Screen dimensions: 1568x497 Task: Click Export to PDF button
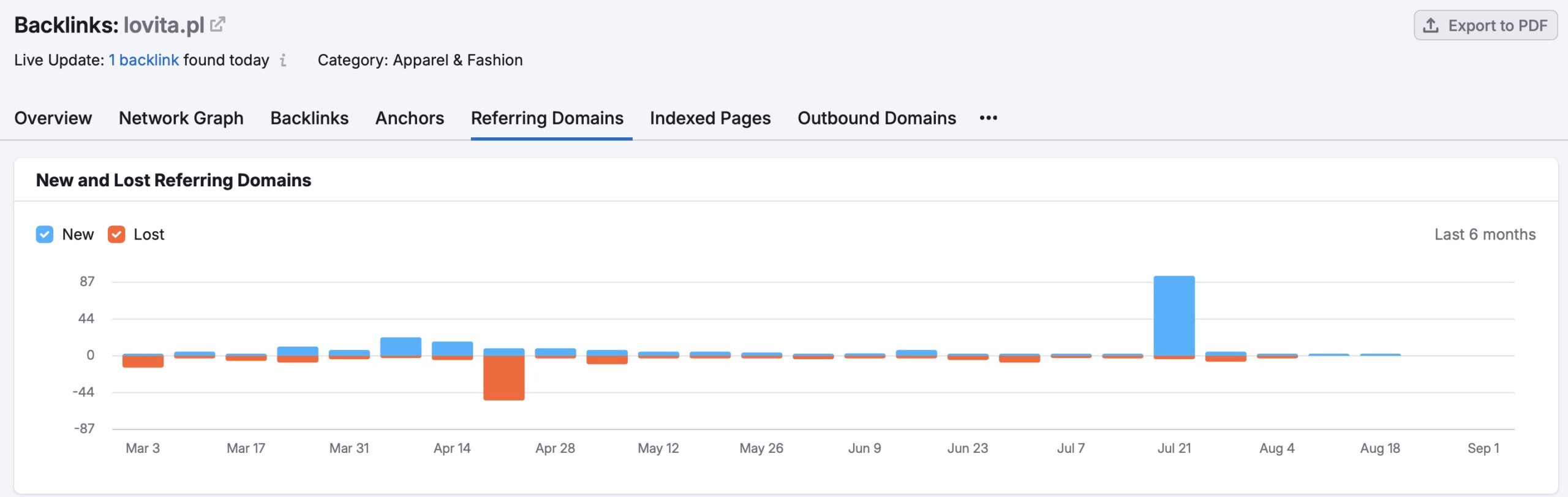click(1485, 25)
